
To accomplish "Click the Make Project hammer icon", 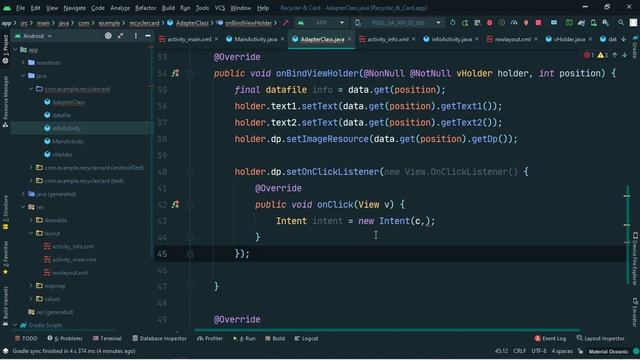I will click(x=286, y=23).
